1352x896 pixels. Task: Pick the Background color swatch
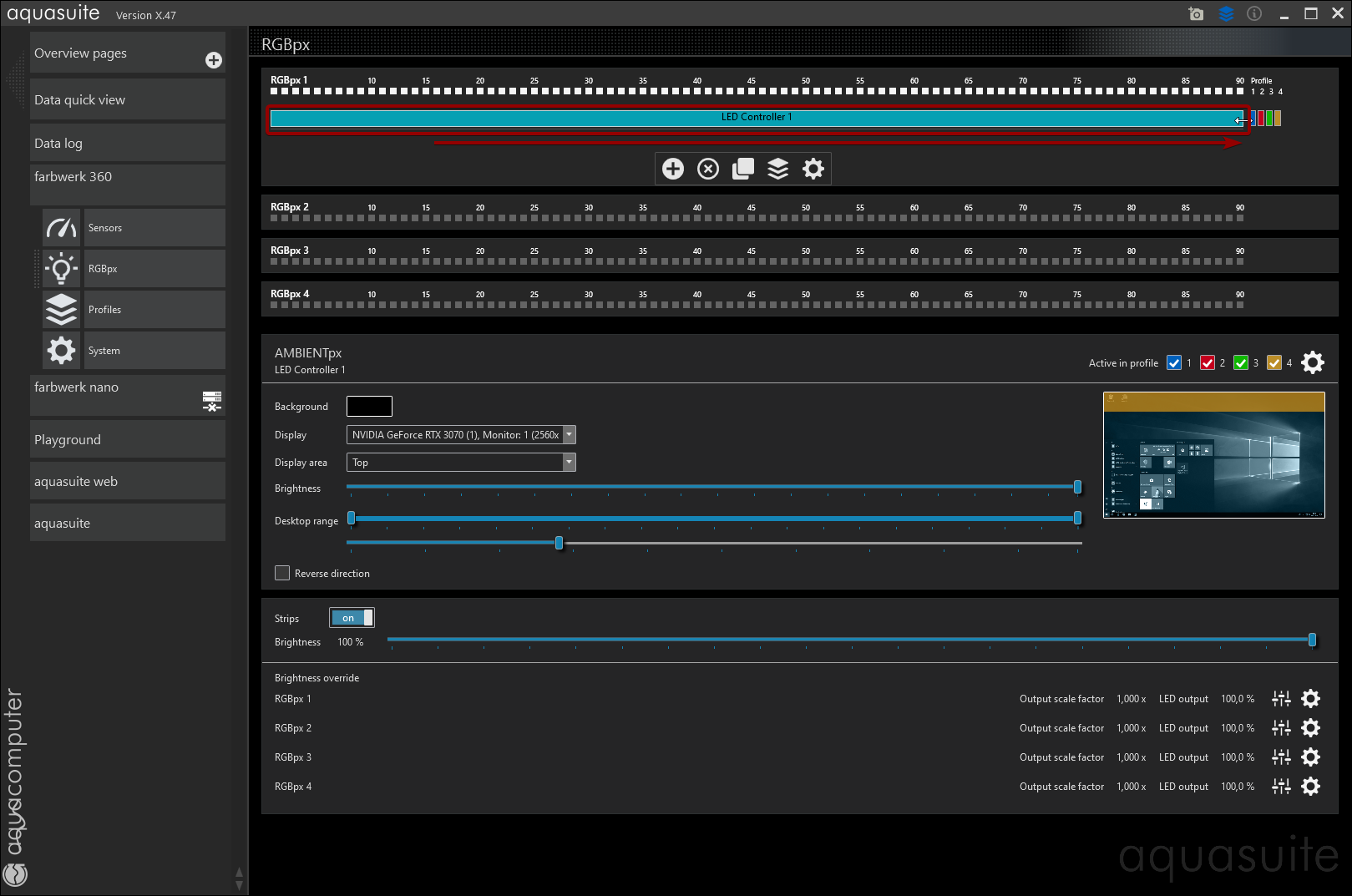[369, 407]
